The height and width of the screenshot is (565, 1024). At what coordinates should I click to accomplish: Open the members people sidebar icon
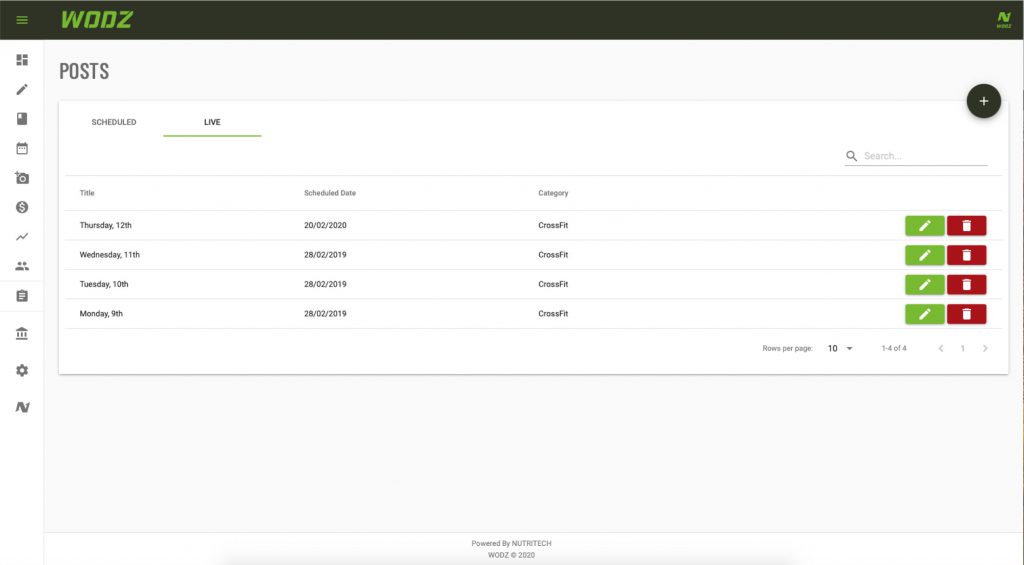pos(22,266)
